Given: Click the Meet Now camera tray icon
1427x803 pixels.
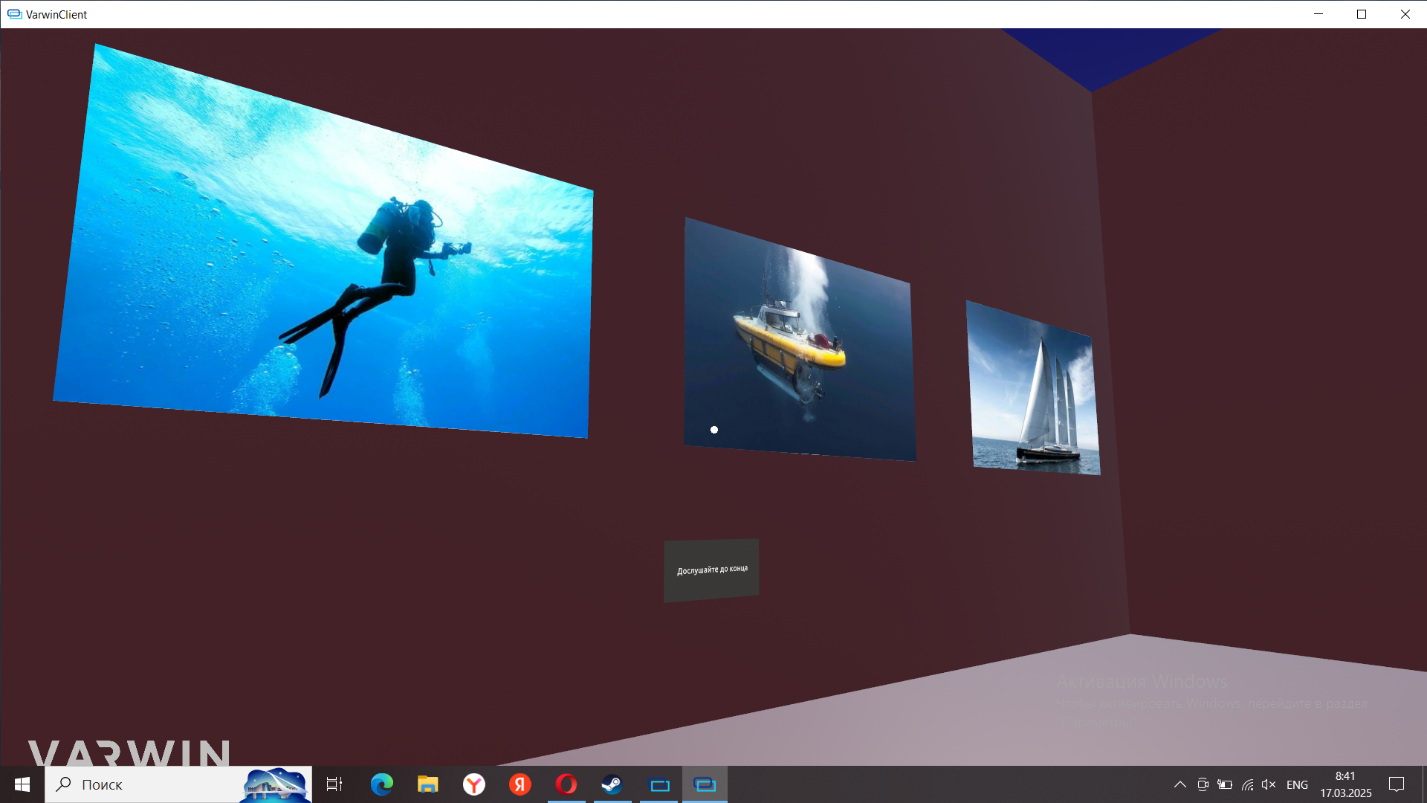Looking at the screenshot, I should pos(1203,785).
